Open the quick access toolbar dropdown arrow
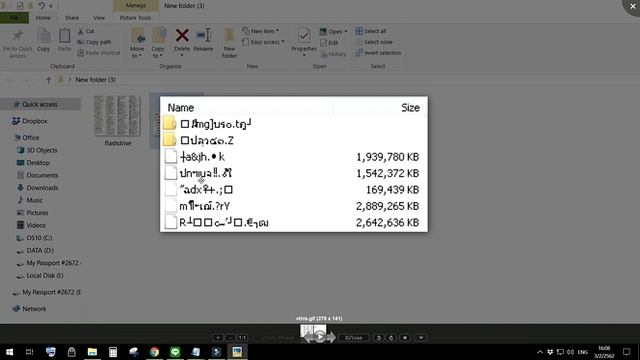This screenshot has width=640, height=360. point(51,6)
